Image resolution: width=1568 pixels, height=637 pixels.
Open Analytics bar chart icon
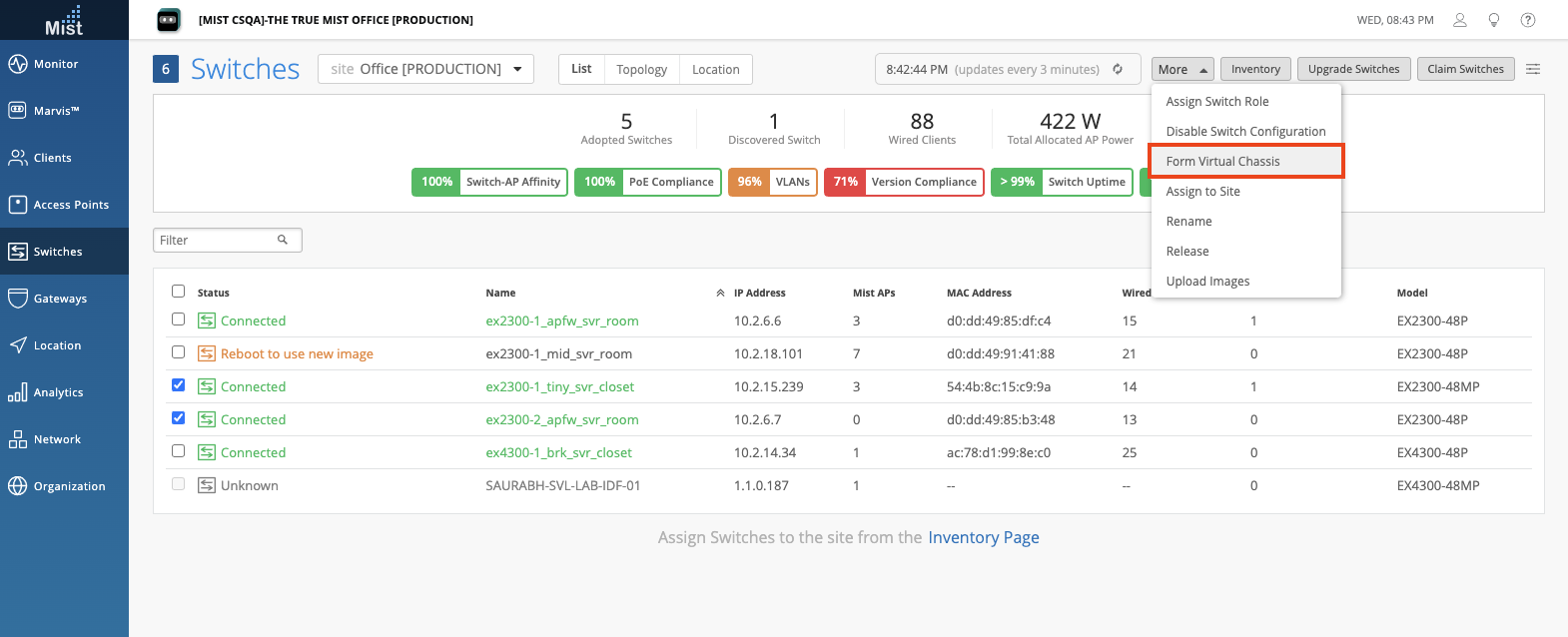click(x=18, y=392)
